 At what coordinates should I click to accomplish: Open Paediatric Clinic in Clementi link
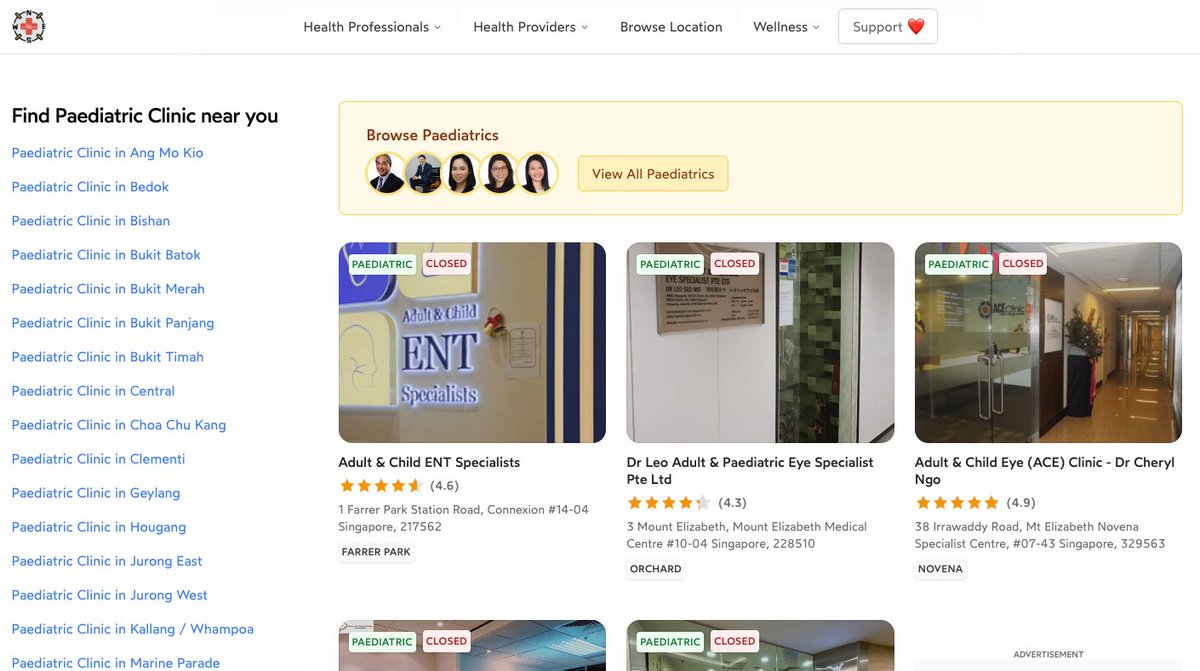tap(98, 459)
